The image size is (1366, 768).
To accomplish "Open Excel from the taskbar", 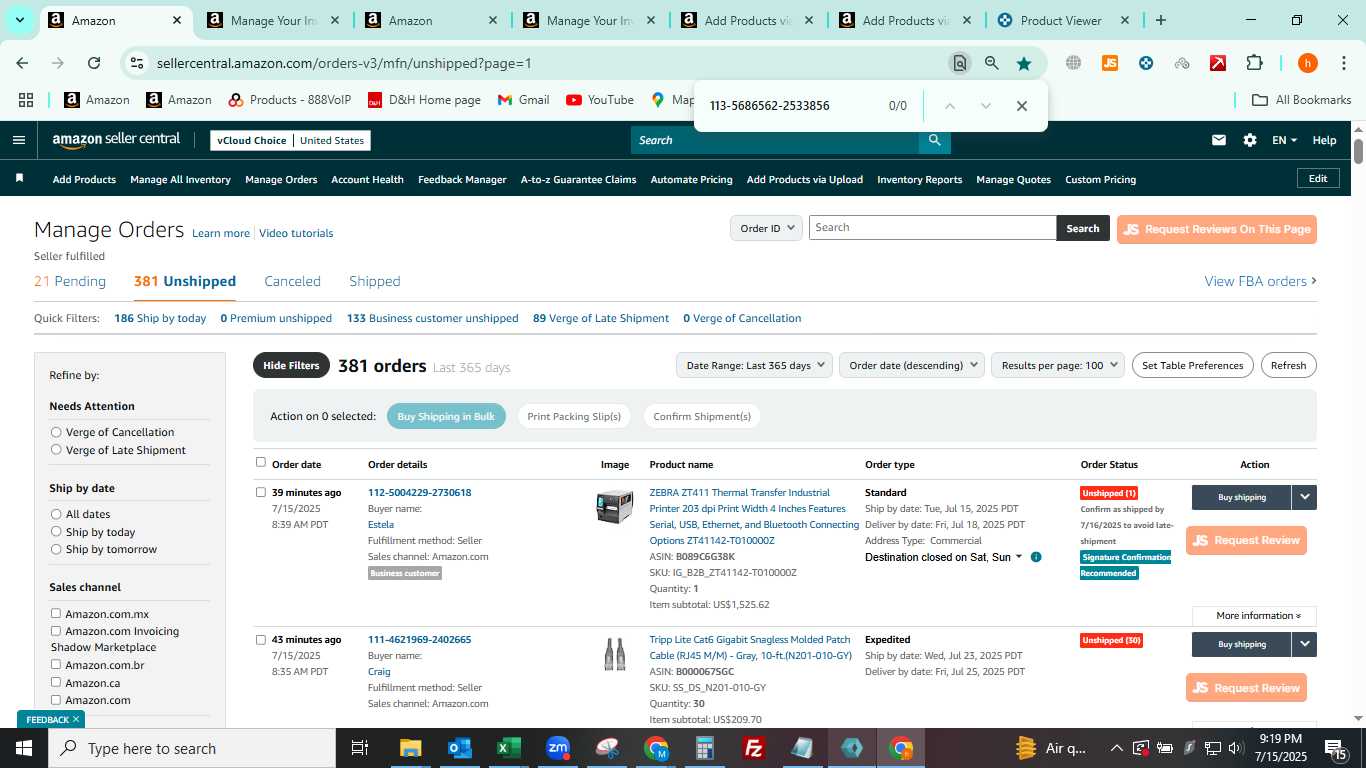I will [508, 748].
